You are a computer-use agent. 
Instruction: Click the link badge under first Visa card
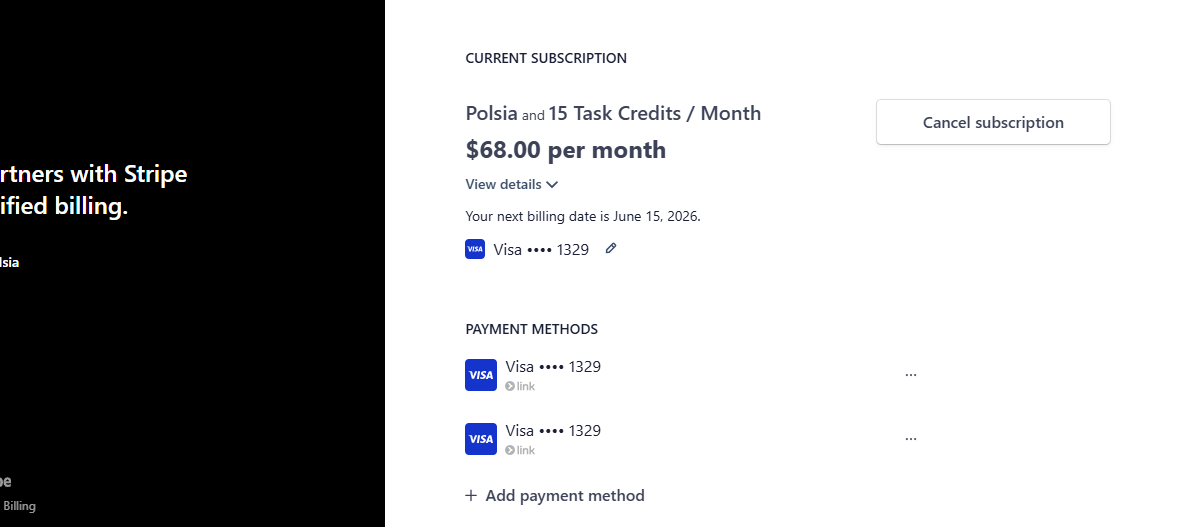coord(520,386)
